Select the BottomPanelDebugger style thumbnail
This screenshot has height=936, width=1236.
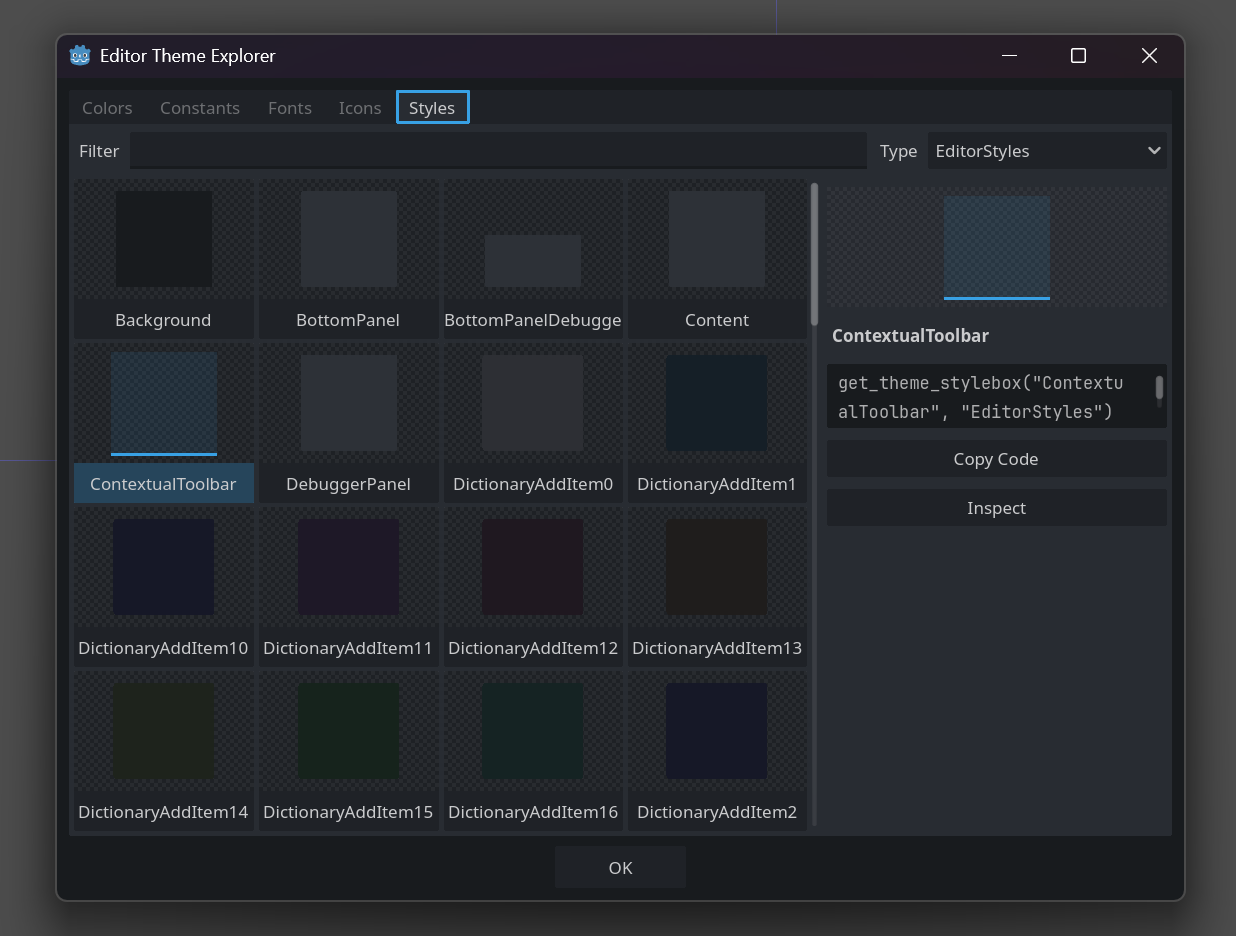pyautogui.click(x=533, y=259)
